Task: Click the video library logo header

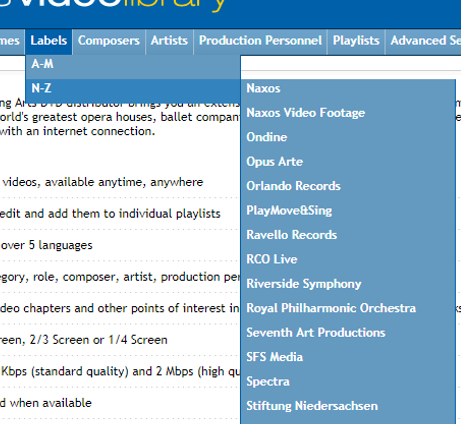Action: pyautogui.click(x=113, y=5)
